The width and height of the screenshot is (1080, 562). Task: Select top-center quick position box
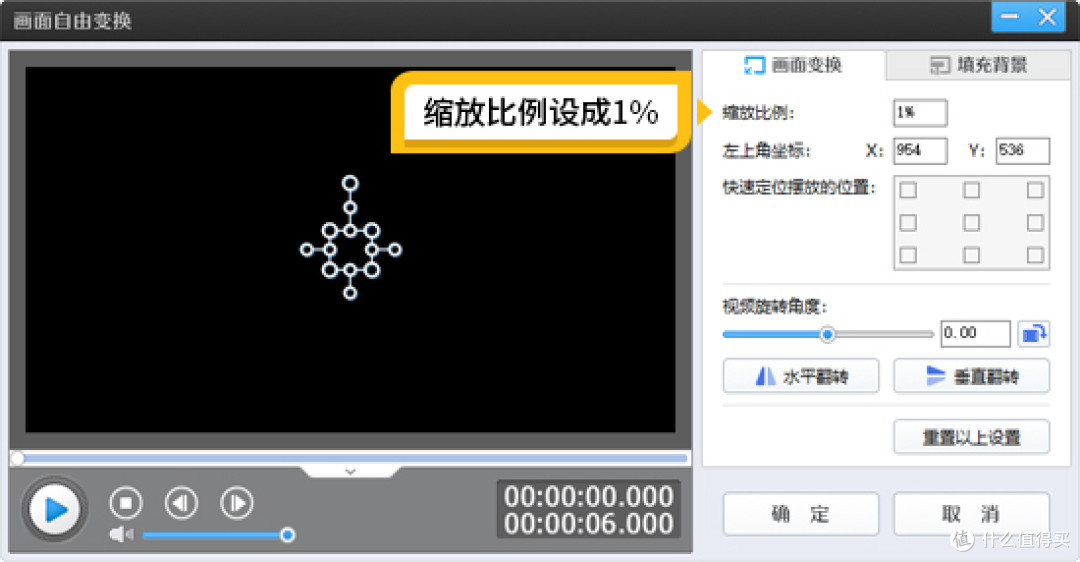(971, 190)
